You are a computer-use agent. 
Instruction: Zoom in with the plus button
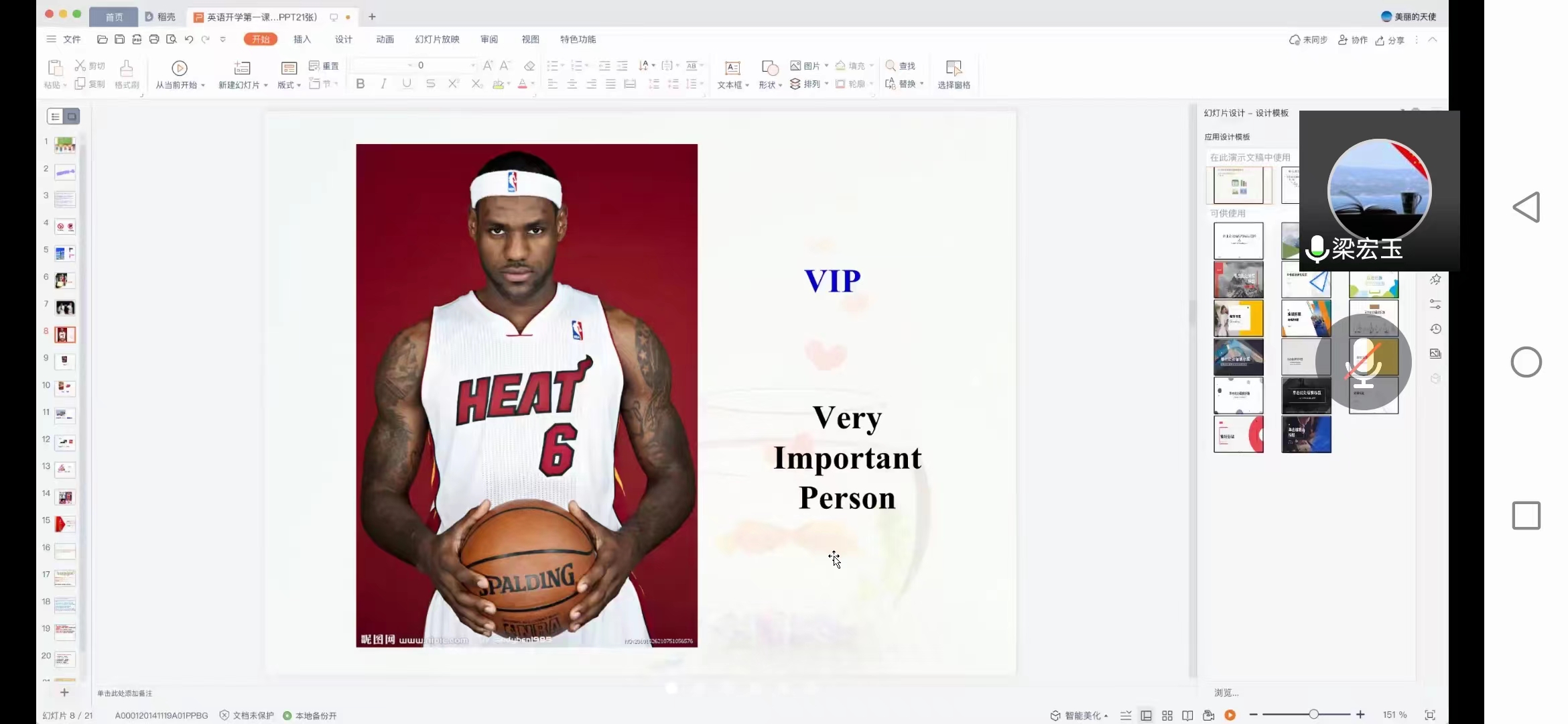pyautogui.click(x=1360, y=715)
